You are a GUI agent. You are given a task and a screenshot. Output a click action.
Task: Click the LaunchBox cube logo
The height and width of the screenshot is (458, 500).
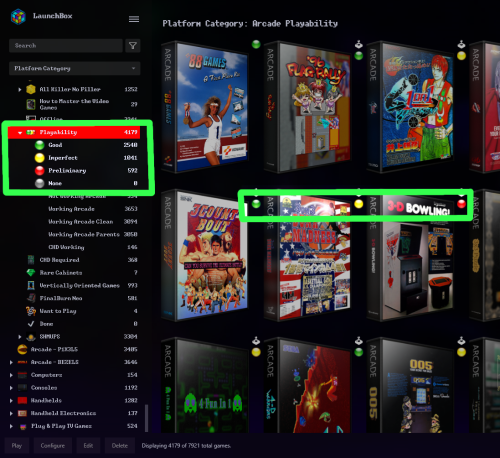click(x=18, y=17)
